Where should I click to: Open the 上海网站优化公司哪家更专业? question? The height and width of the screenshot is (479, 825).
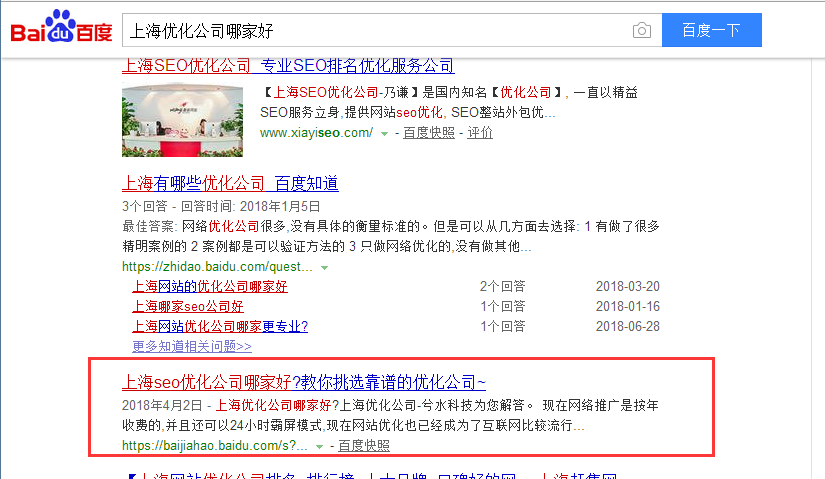(220, 327)
